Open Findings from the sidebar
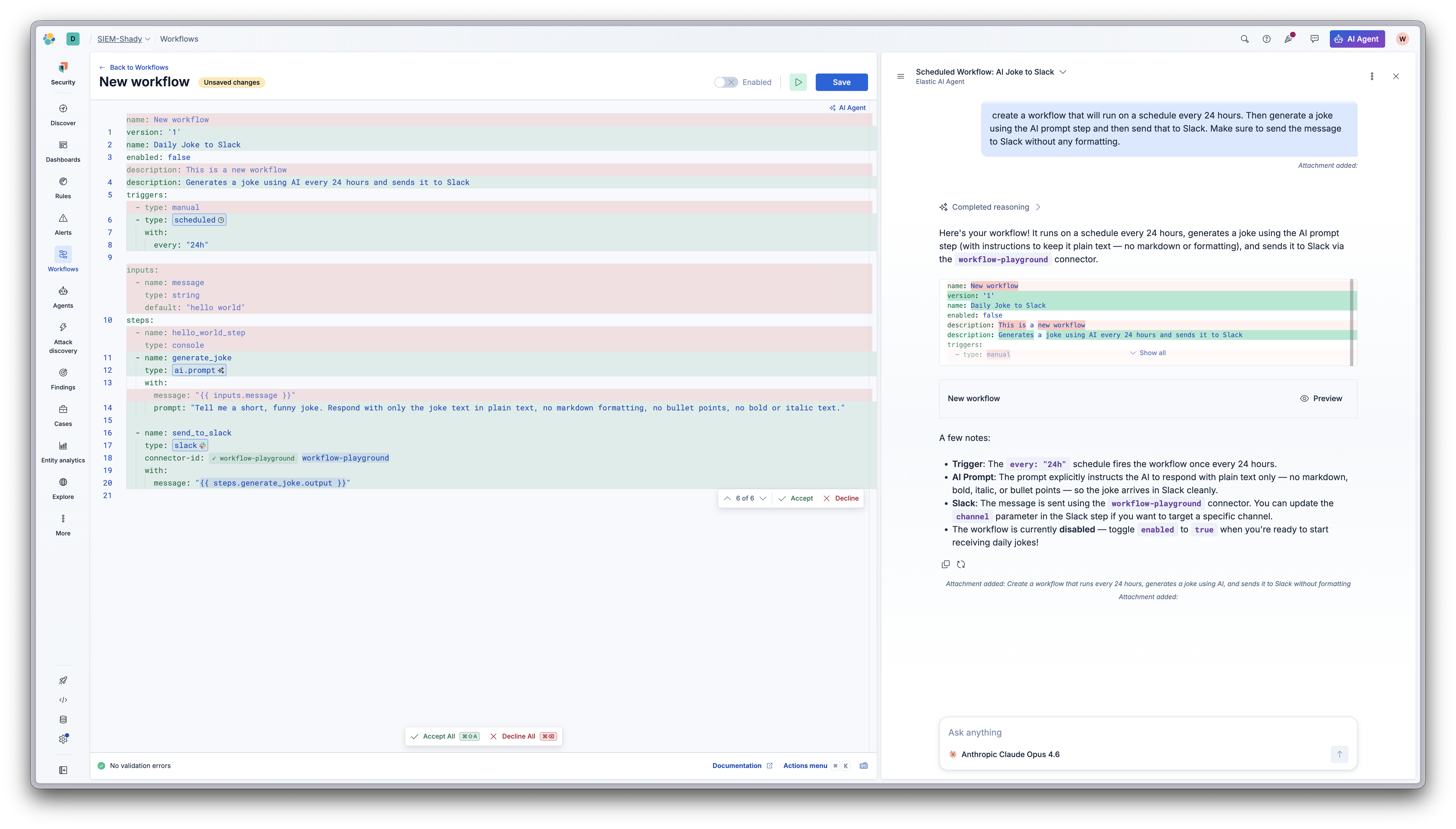This screenshot has width=1456, height=829. 63,379
